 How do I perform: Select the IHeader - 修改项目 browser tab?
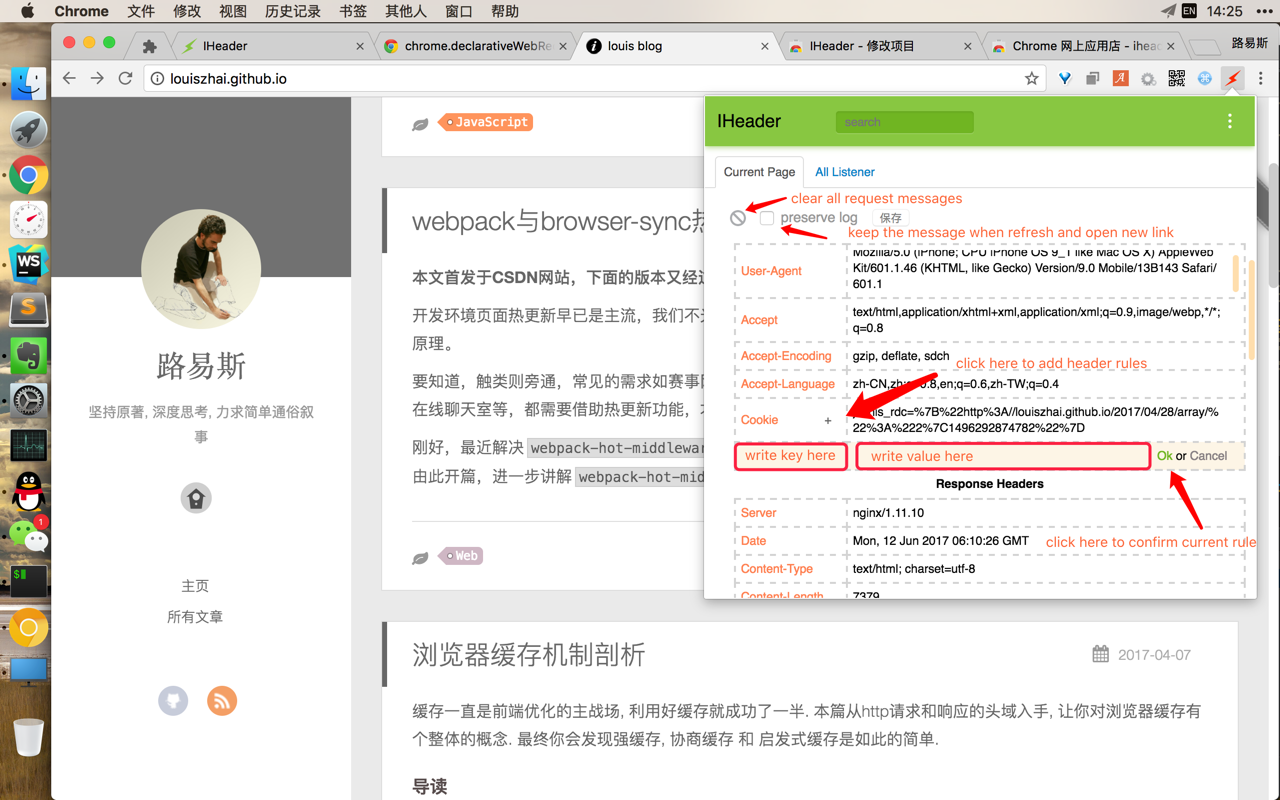[880, 46]
